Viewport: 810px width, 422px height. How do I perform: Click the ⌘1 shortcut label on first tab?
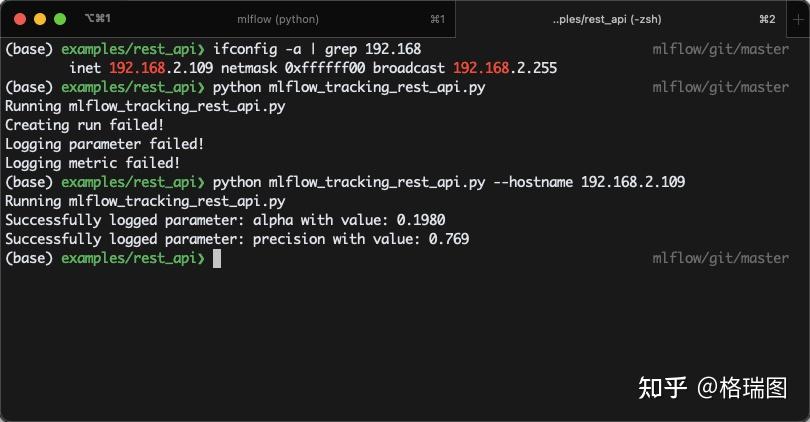tap(438, 19)
